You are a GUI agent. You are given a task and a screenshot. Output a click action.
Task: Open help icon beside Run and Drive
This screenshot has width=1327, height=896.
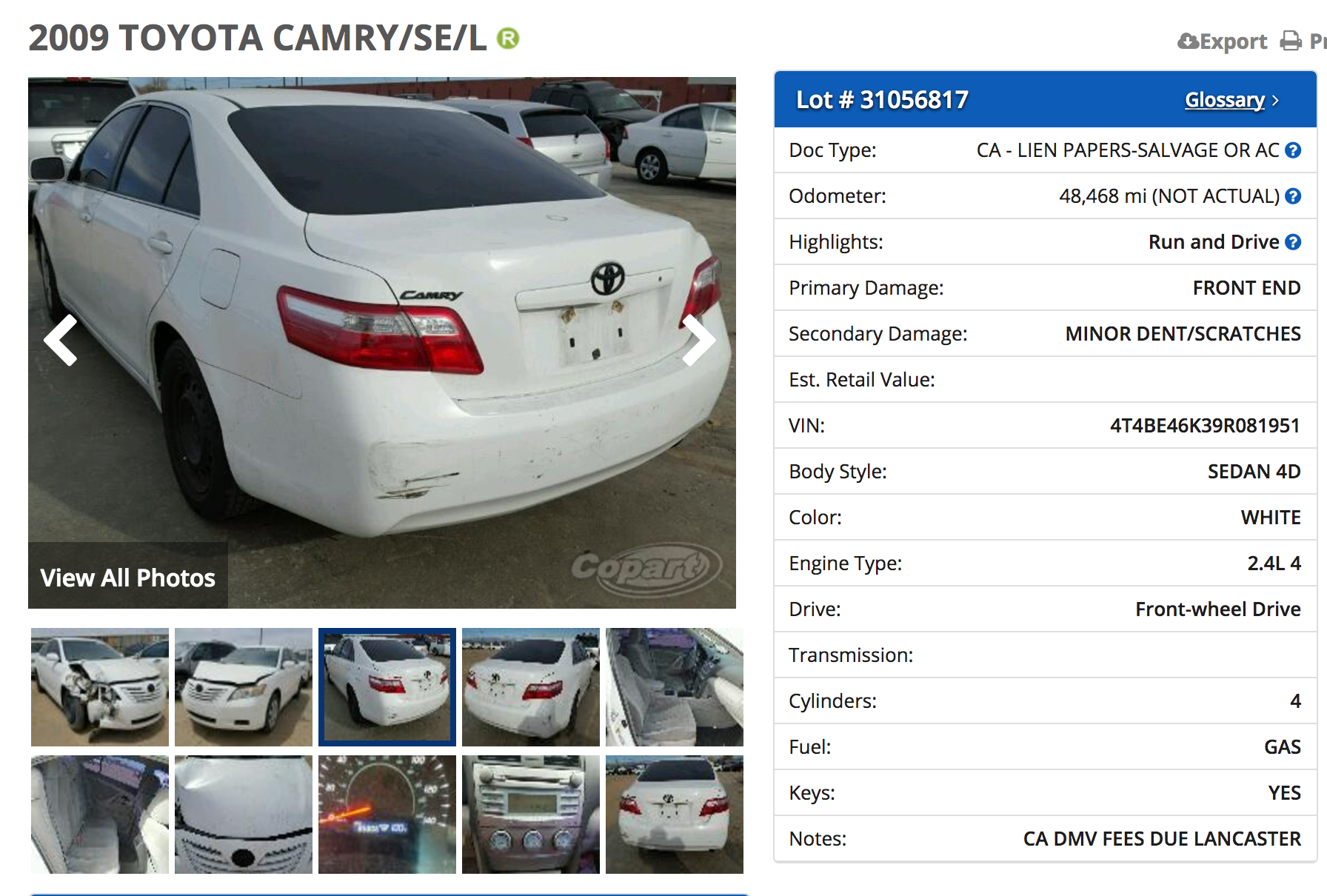(x=1293, y=242)
